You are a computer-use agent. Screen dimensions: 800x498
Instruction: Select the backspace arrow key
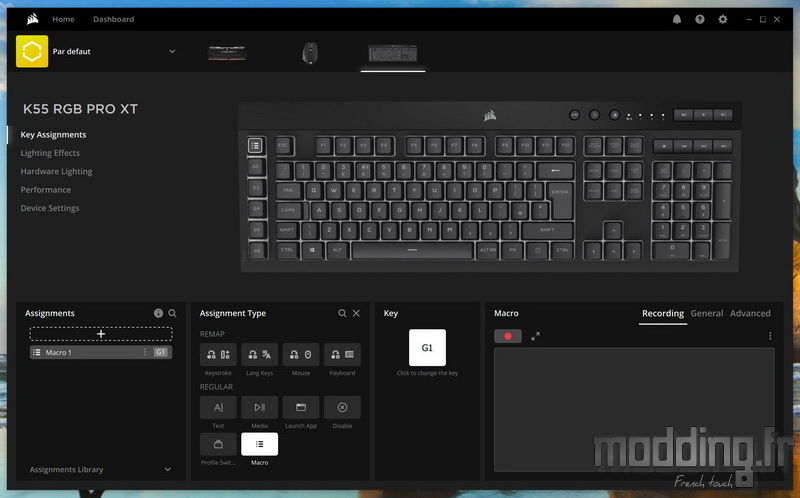pyautogui.click(x=555, y=170)
